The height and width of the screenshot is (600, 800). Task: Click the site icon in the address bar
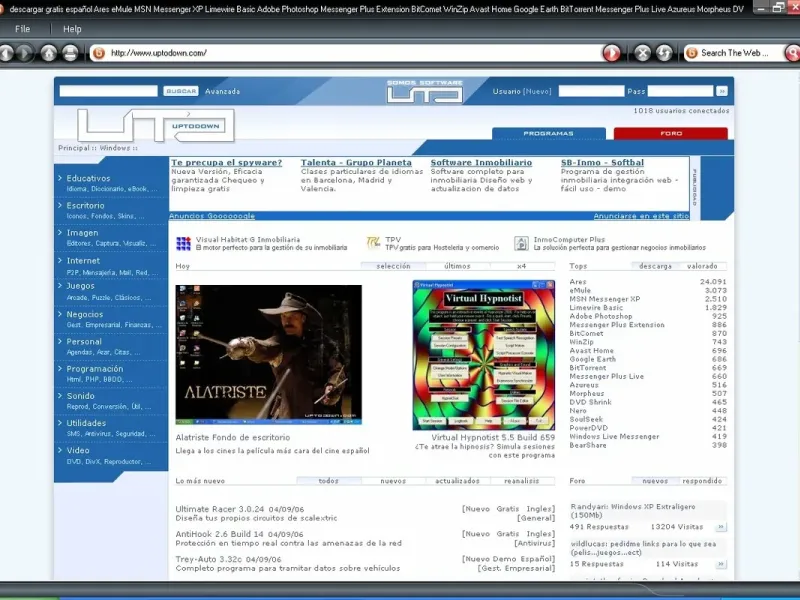coord(99,53)
